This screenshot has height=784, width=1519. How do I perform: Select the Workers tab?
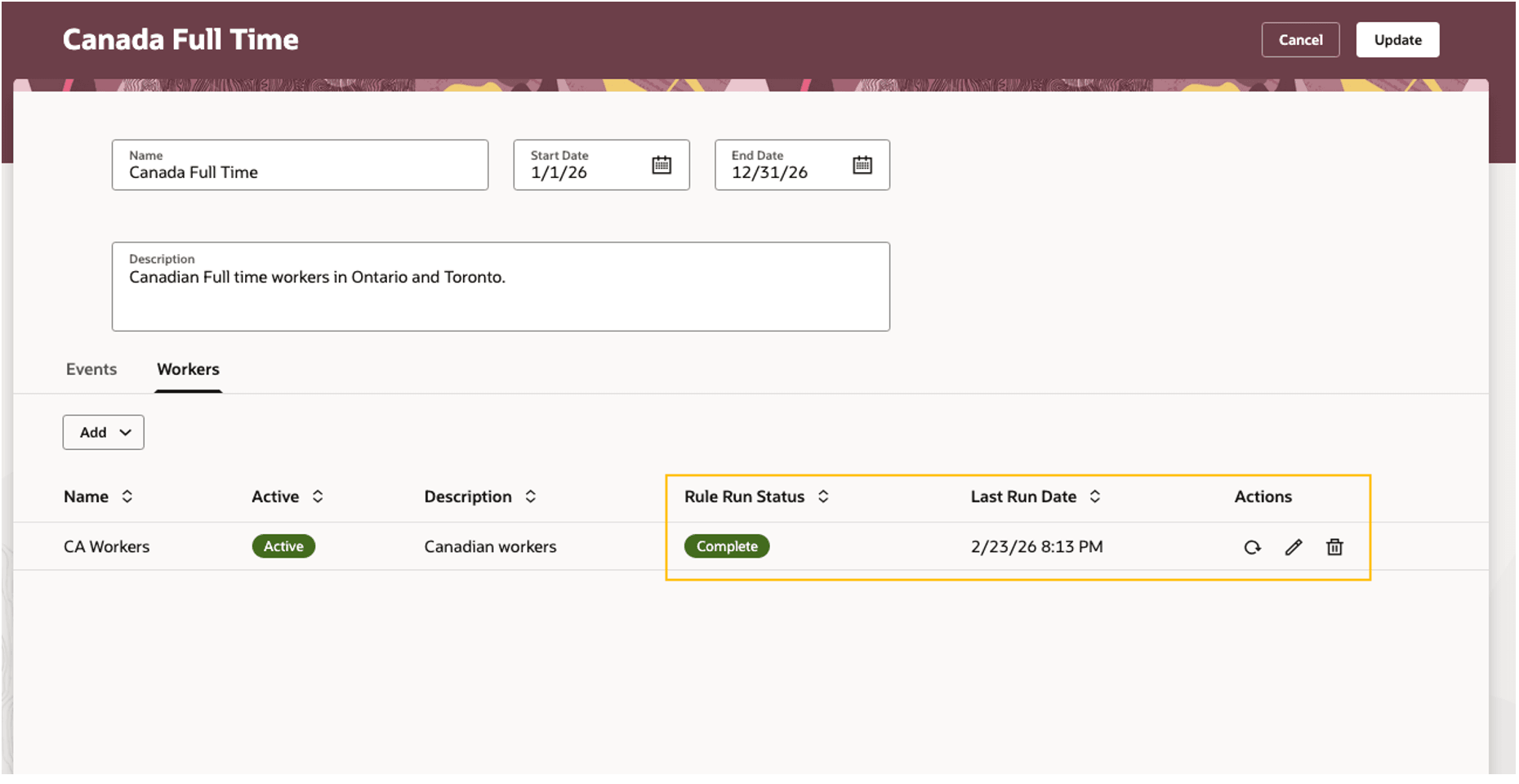tap(188, 369)
